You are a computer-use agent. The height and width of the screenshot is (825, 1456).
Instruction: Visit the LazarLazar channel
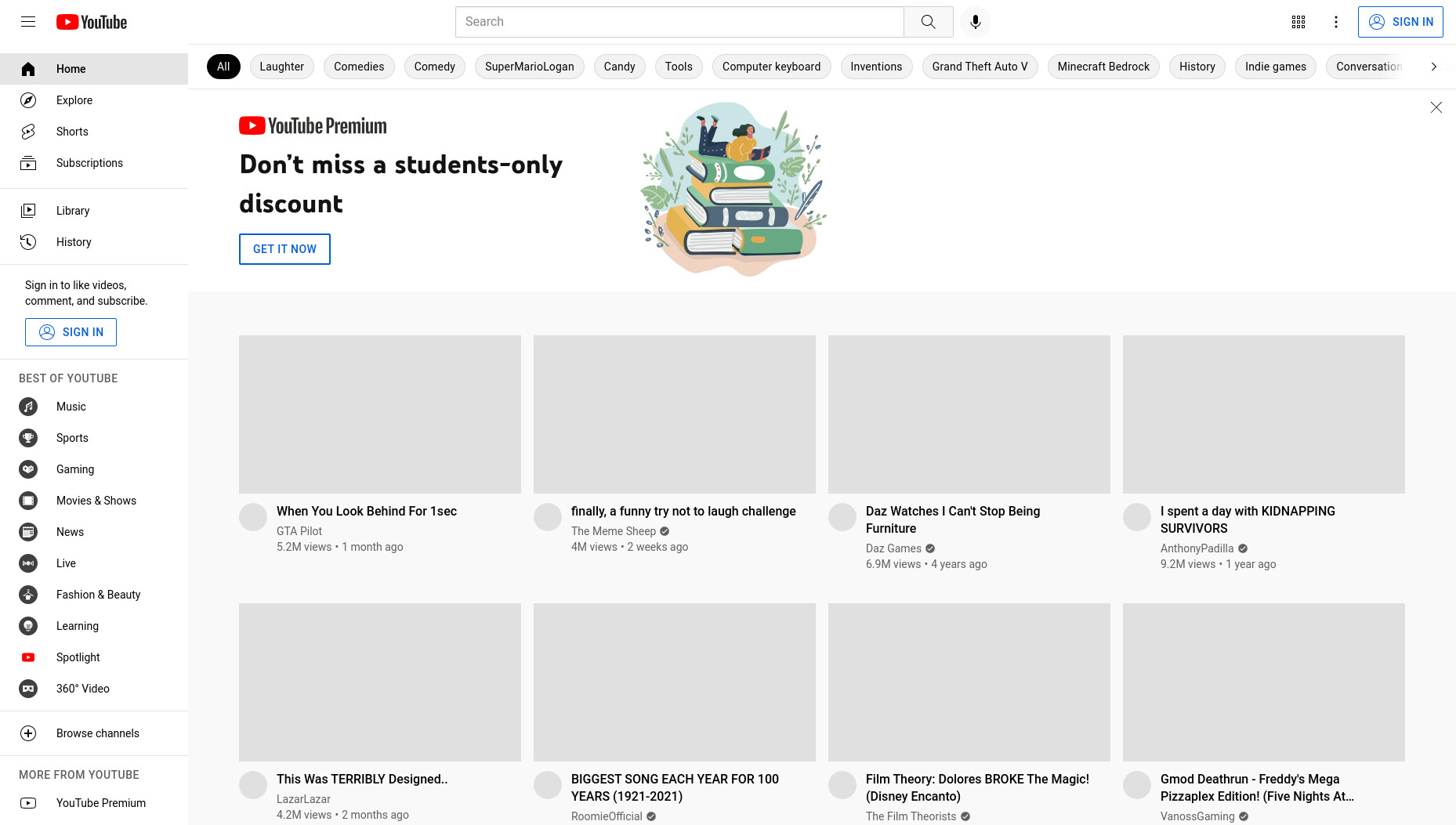click(x=303, y=799)
